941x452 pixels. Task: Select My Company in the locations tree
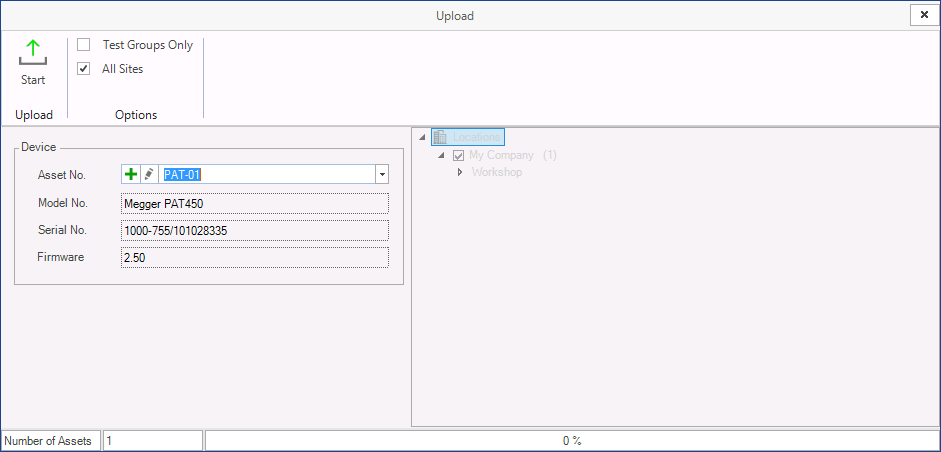point(501,155)
